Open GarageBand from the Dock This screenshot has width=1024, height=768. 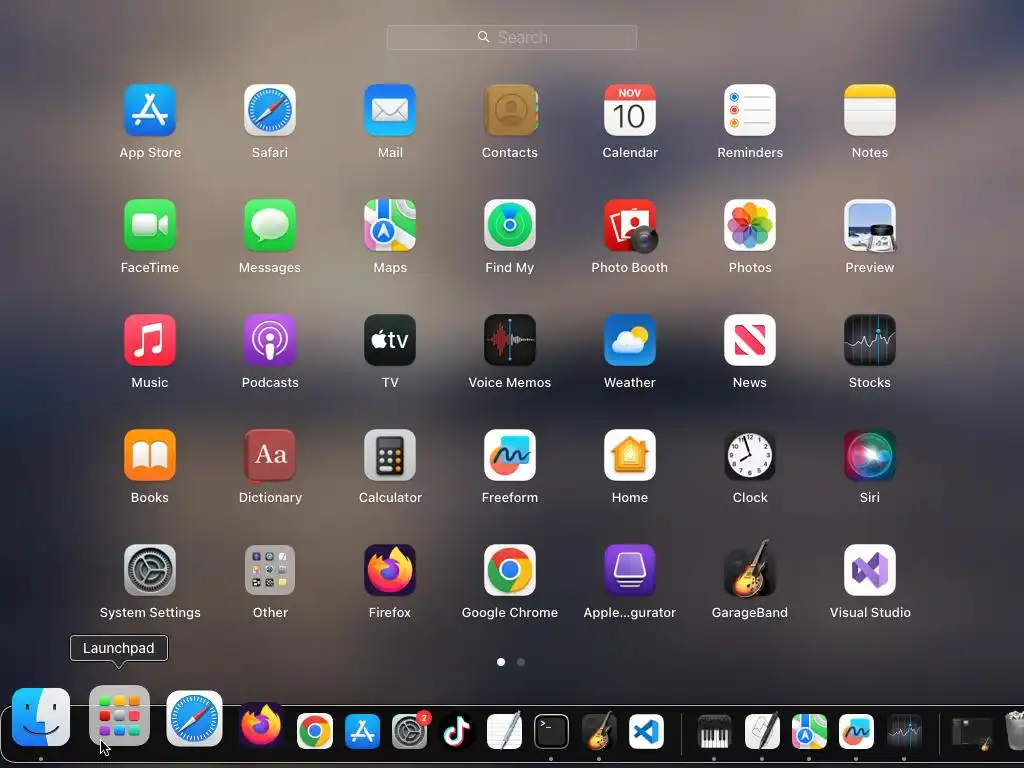599,731
